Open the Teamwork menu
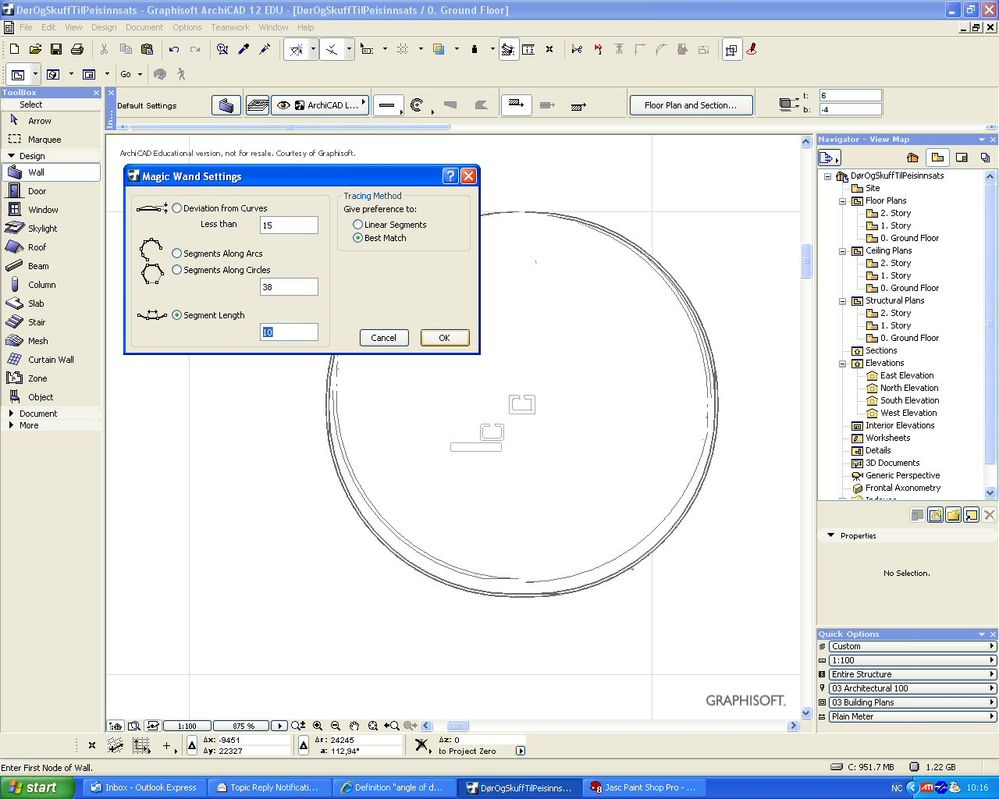Image resolution: width=999 pixels, height=799 pixels. point(230,27)
